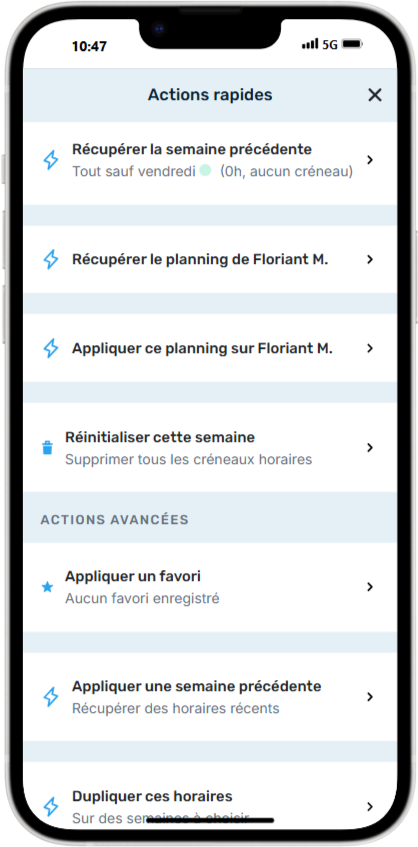Click the green dot after vendredi
Screen dimensions: 418x847
click(205, 171)
